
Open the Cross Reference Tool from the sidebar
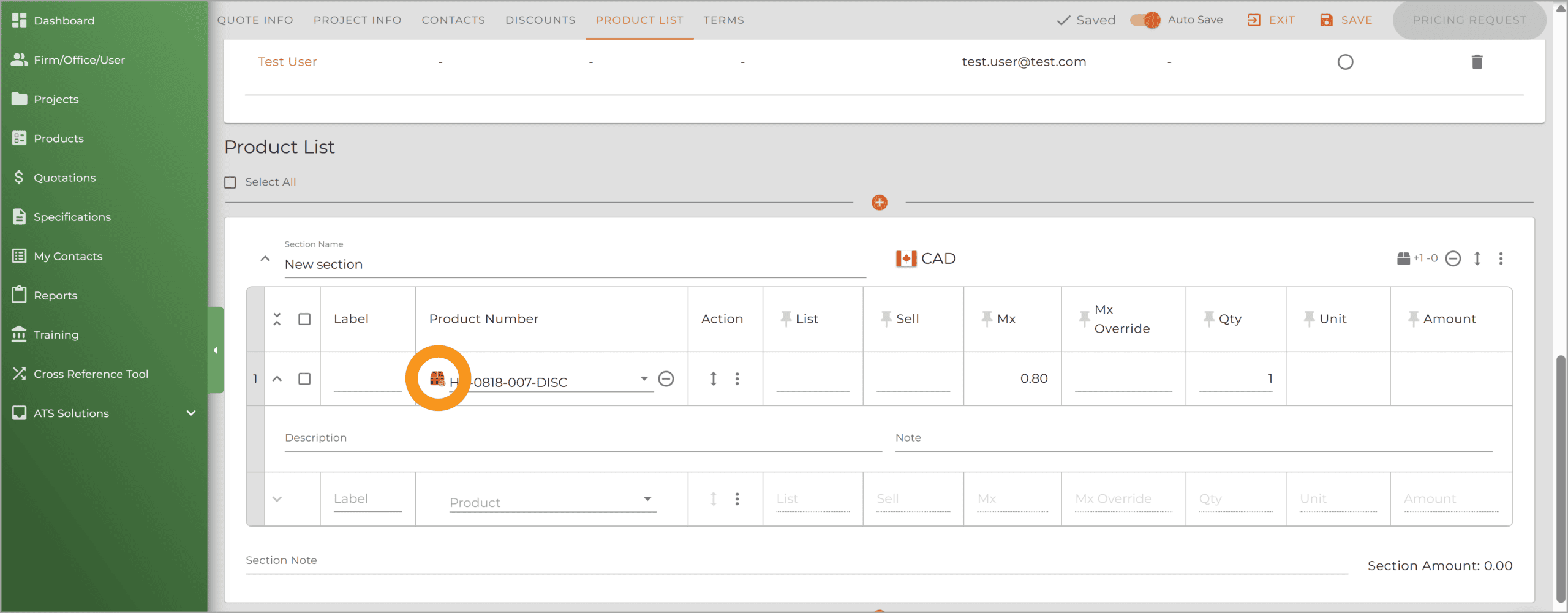91,374
